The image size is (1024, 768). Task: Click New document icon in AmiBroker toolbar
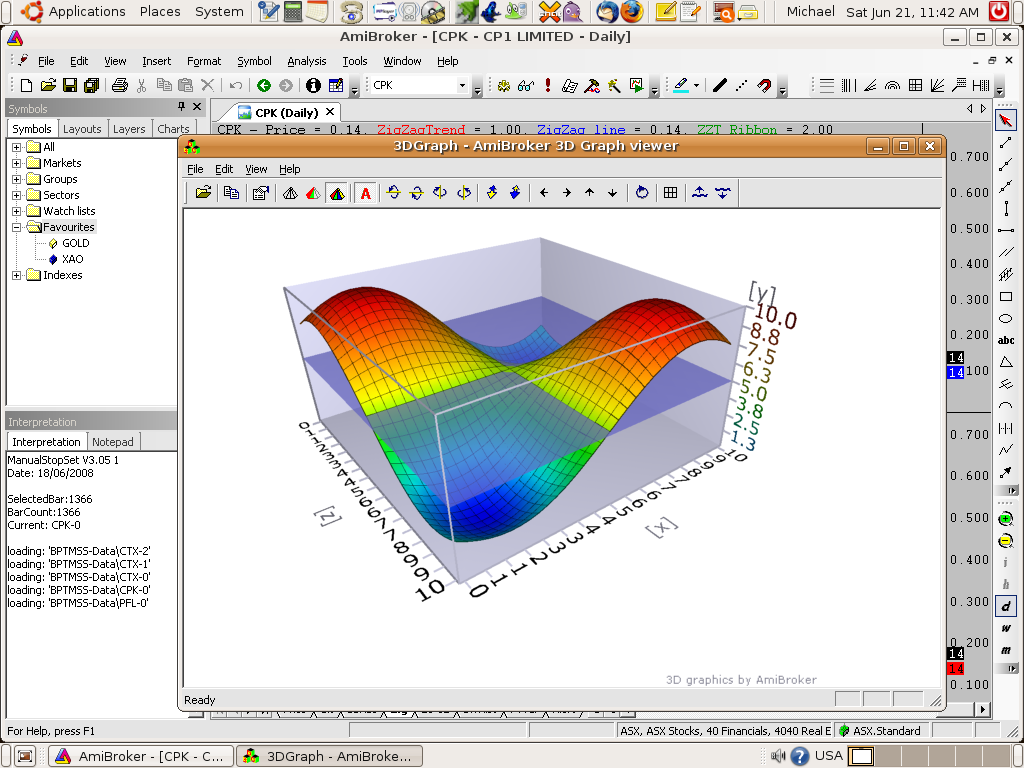pos(26,85)
